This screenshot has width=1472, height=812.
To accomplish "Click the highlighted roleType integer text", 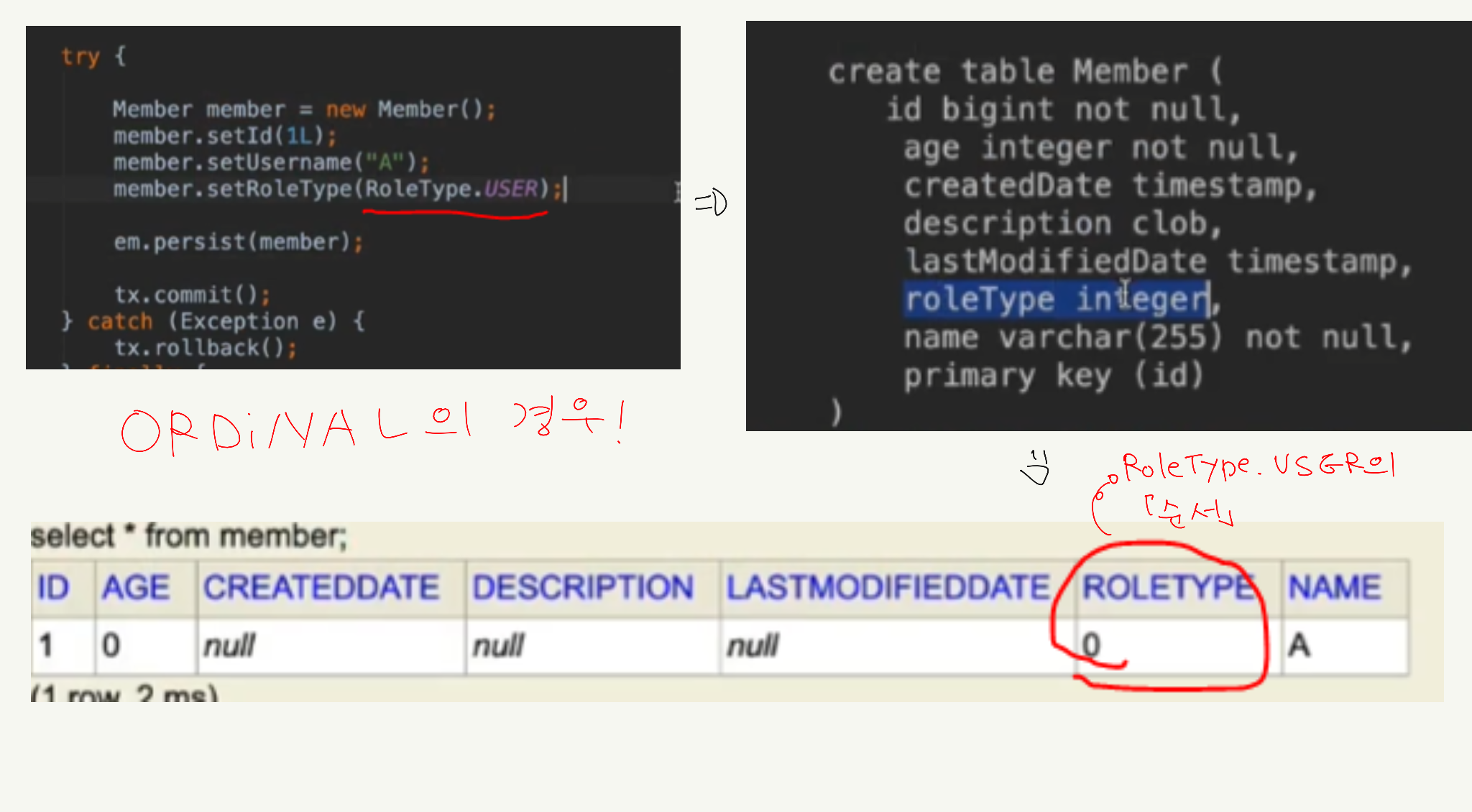I will [x=1057, y=299].
